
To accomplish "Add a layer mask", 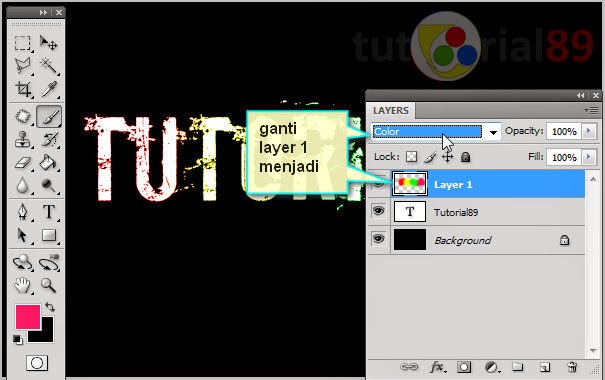I will [x=464, y=367].
